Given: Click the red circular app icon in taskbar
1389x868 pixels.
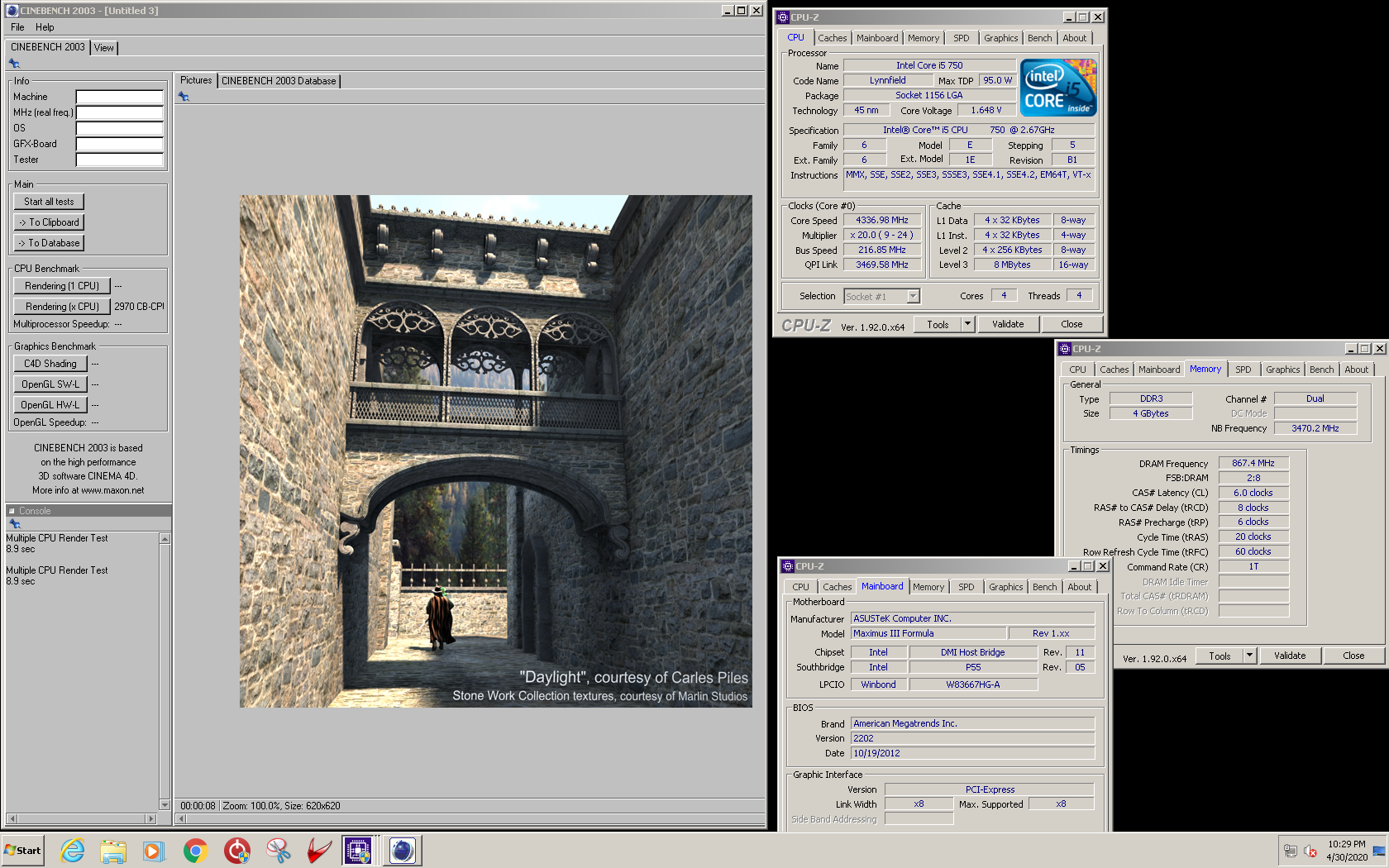Looking at the screenshot, I should coord(237,851).
